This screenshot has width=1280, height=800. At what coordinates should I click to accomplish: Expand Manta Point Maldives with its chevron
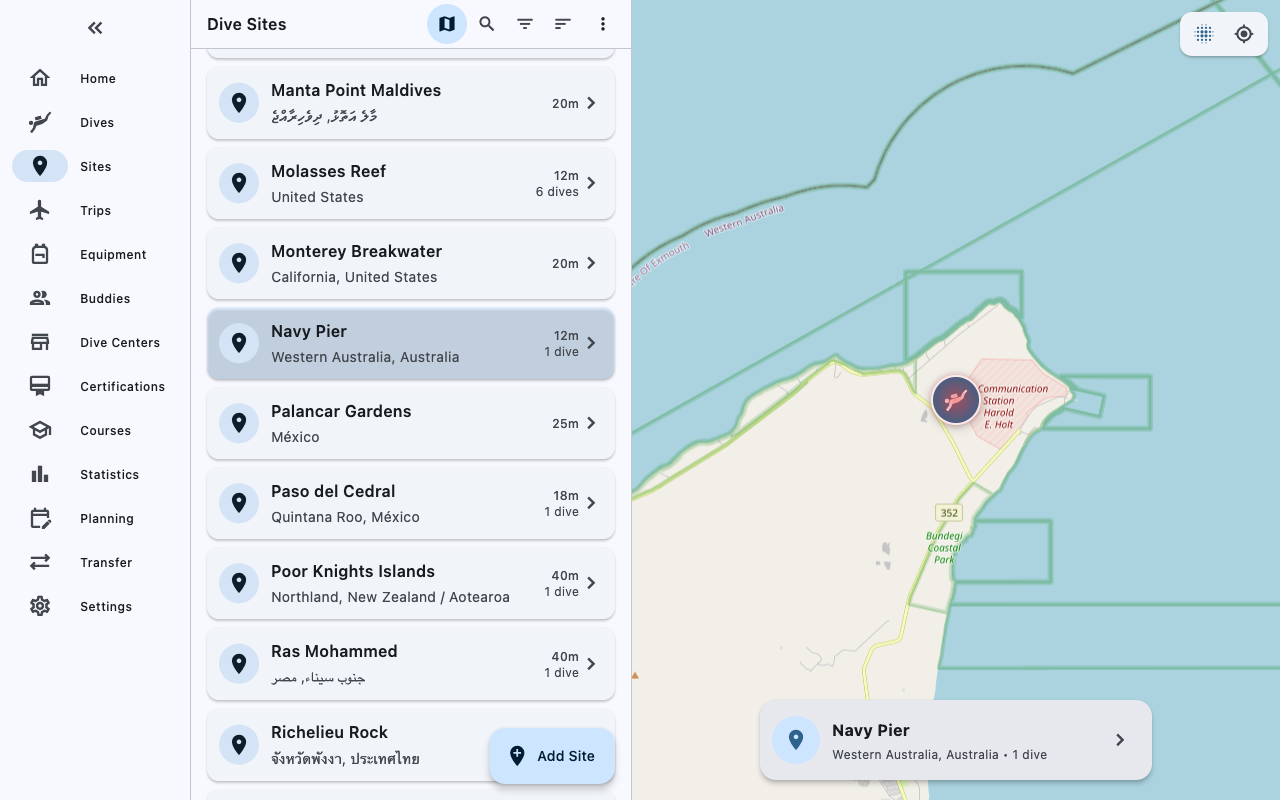pos(591,103)
